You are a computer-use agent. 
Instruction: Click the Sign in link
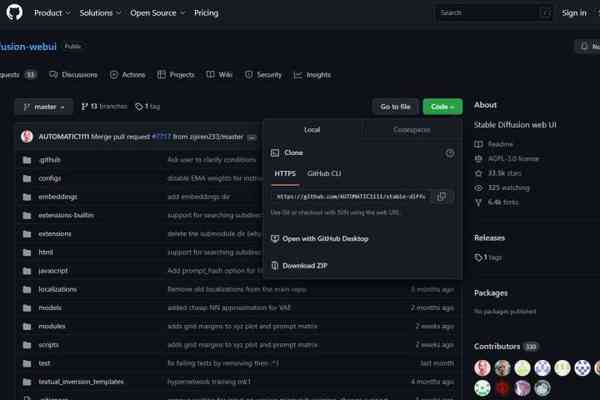coord(574,13)
